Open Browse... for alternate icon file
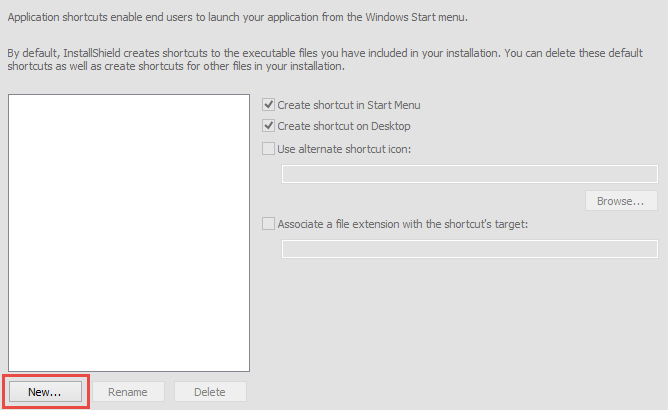This screenshot has height=410, width=668. [x=621, y=201]
